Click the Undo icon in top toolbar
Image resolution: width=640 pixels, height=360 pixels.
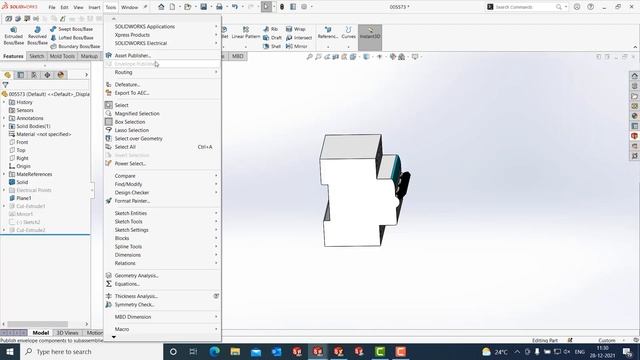point(235,7)
